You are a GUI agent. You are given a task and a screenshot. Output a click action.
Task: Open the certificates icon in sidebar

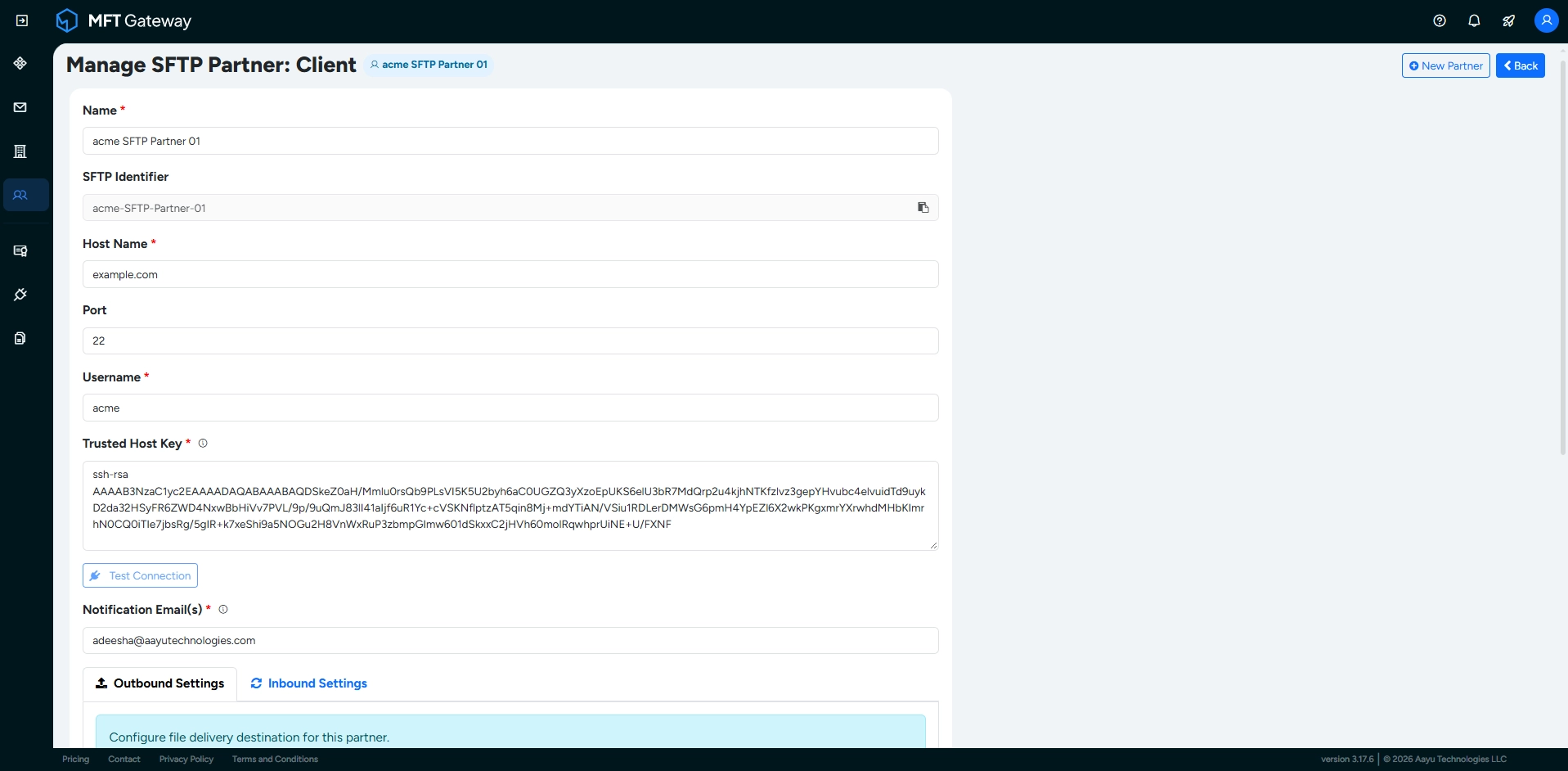click(20, 250)
